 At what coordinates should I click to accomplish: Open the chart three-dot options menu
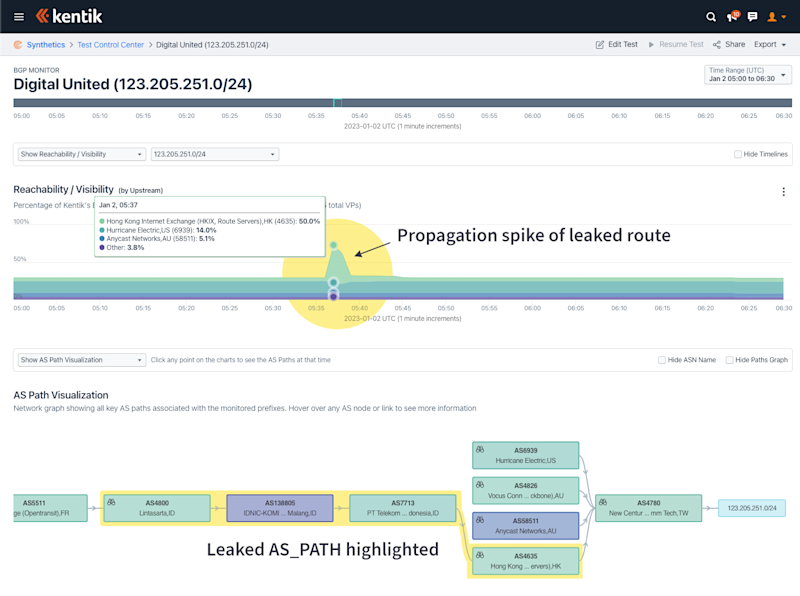(784, 192)
